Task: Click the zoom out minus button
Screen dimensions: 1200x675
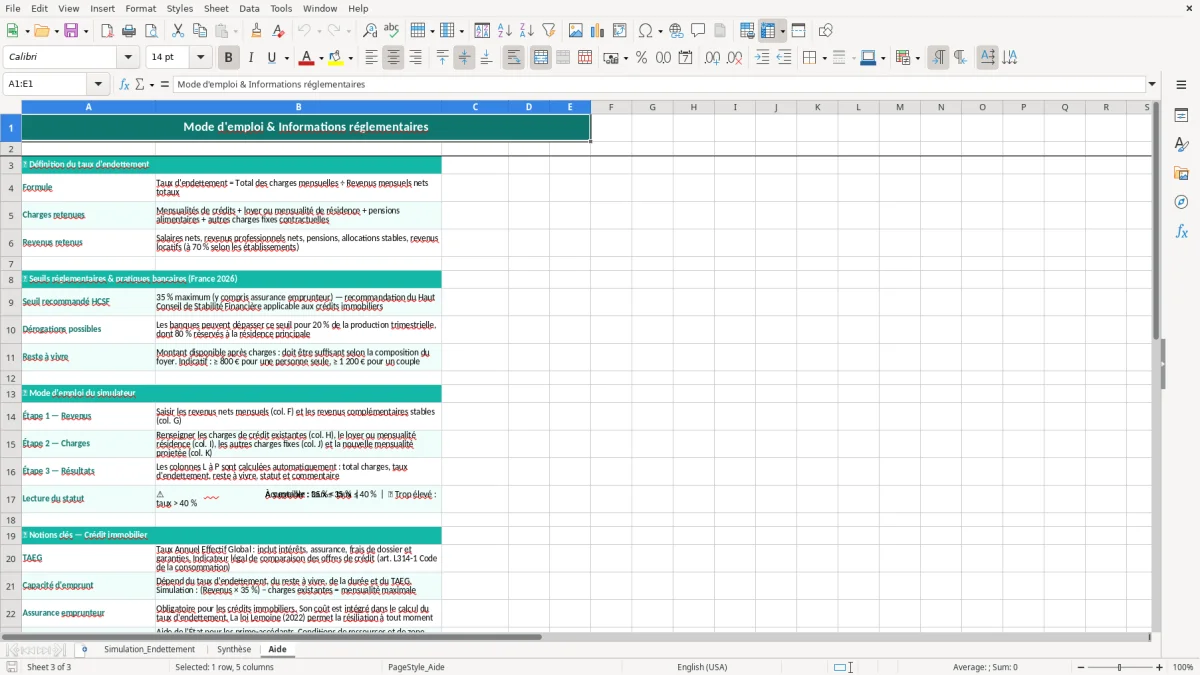Action: click(x=1081, y=667)
